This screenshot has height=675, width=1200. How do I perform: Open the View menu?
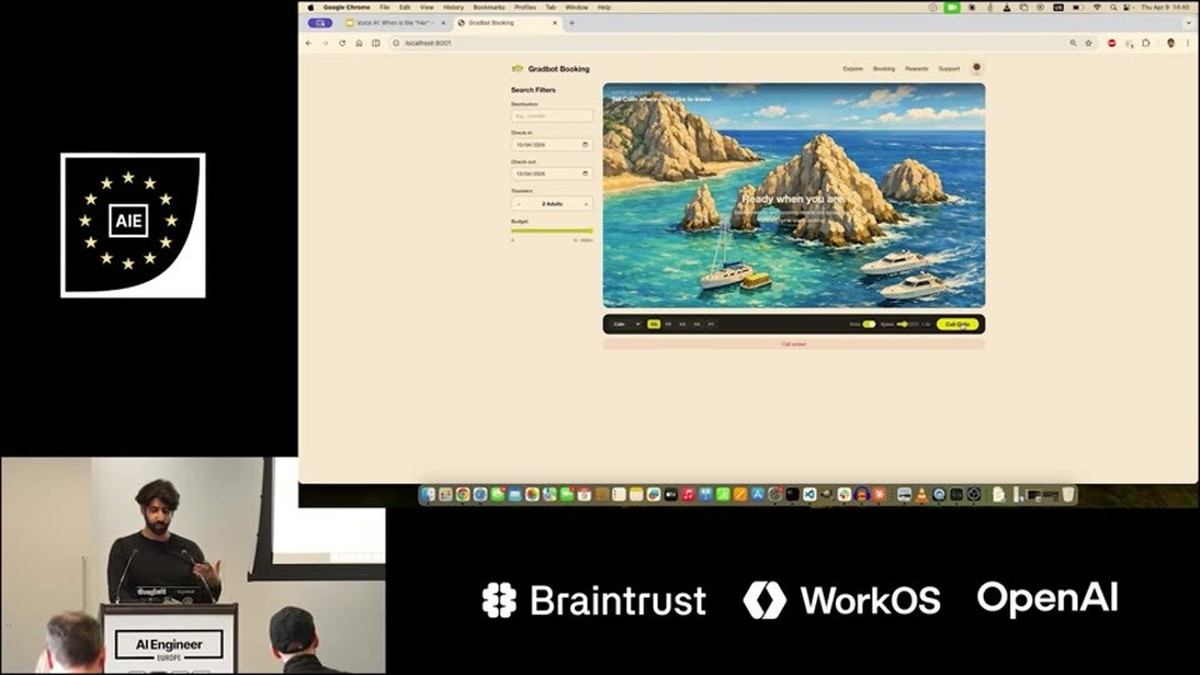427,7
